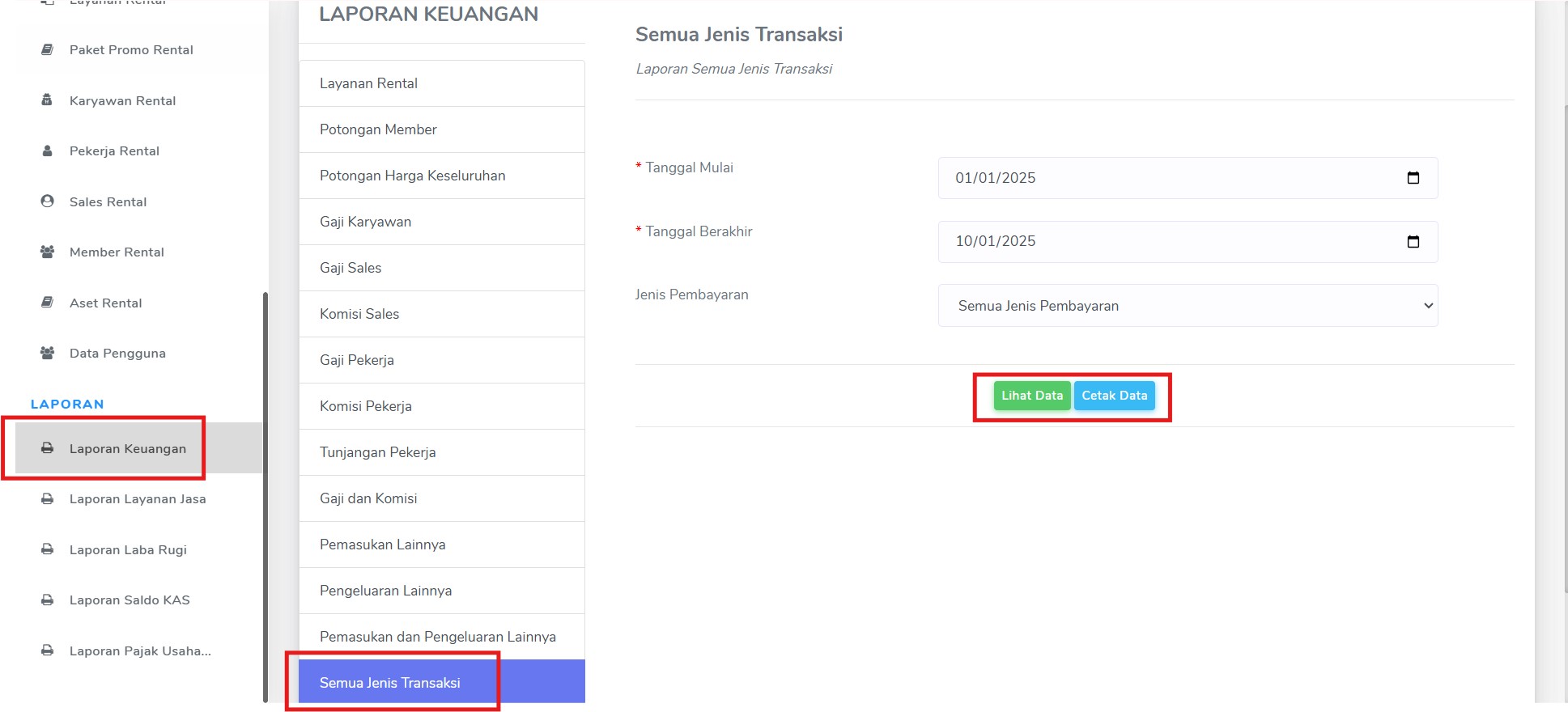The height and width of the screenshot is (712, 1568).
Task: Click the Sales Rental user-circle icon
Action: coord(48,201)
